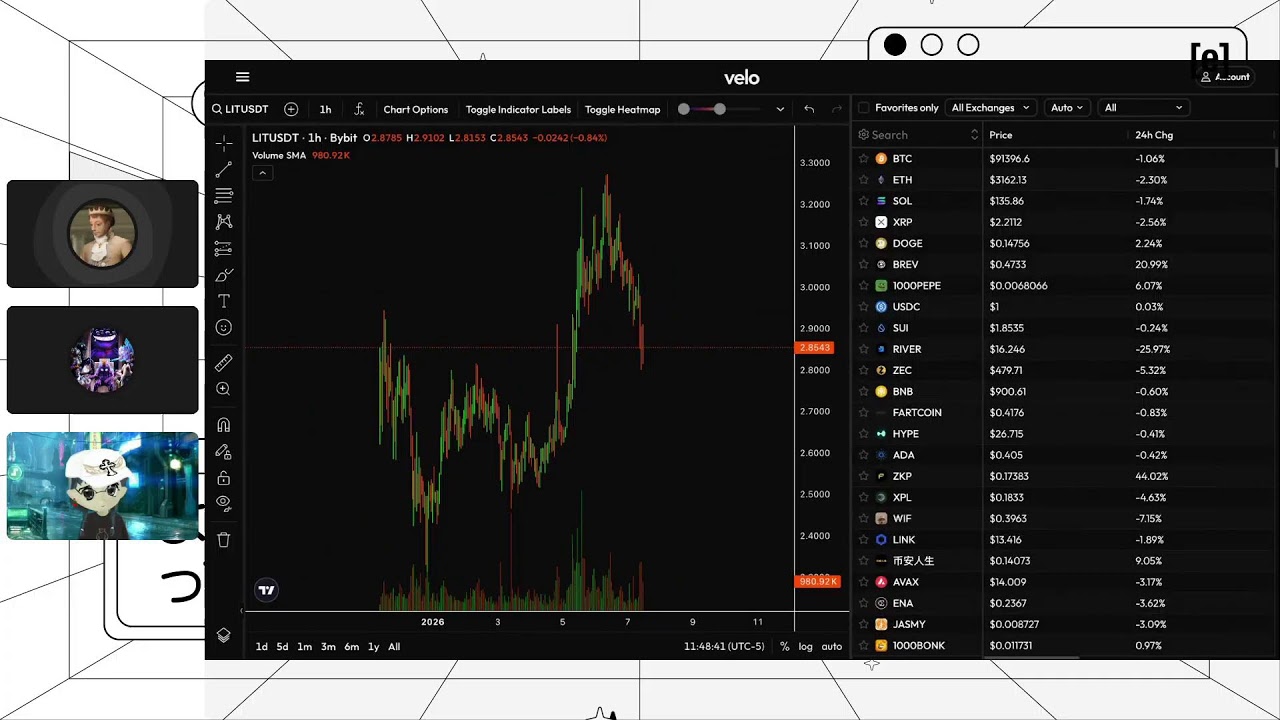This screenshot has height=720, width=1280.
Task: Switch the price scale to percent
Action: click(785, 647)
